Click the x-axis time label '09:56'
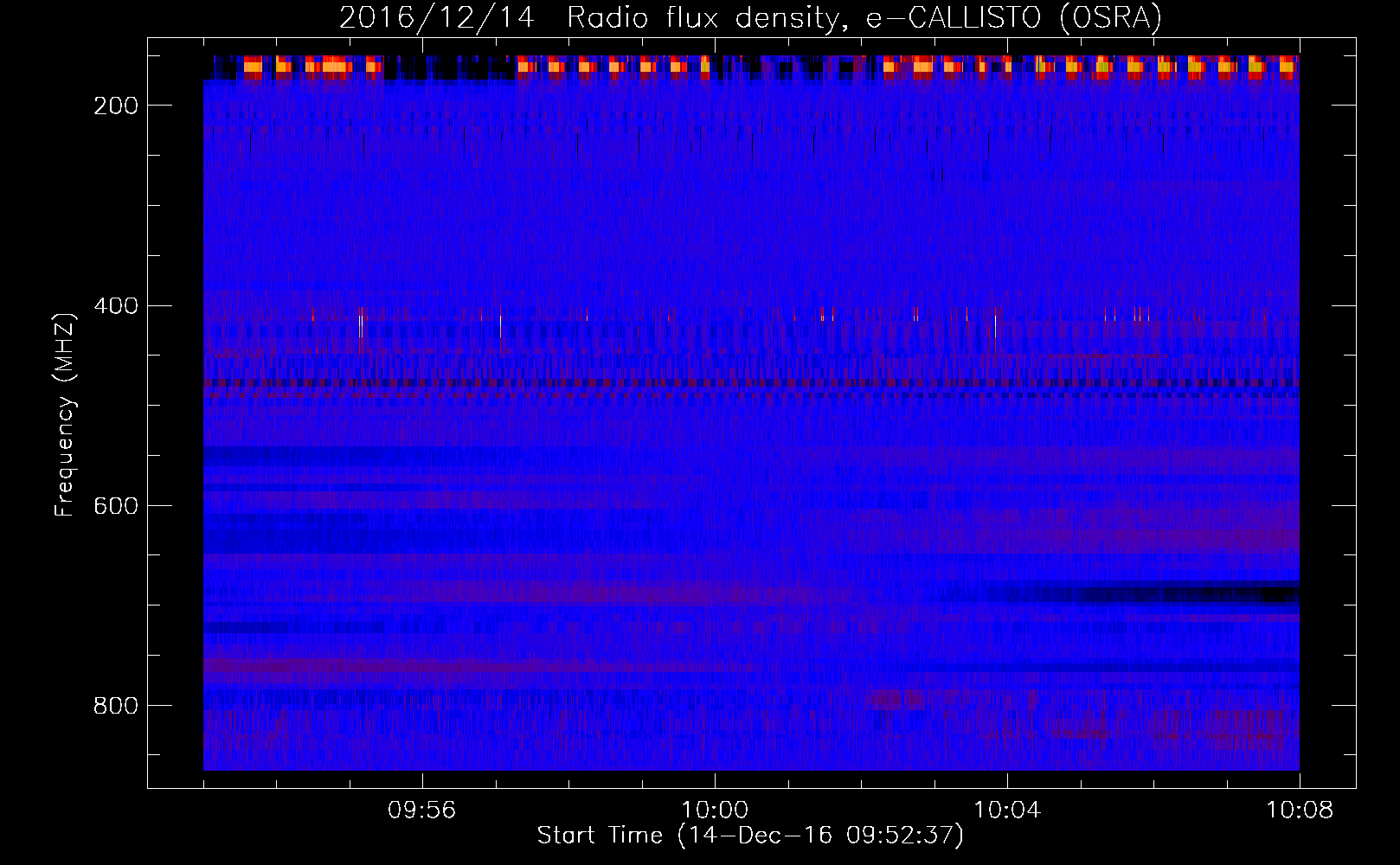This screenshot has width=1400, height=865. tap(422, 811)
